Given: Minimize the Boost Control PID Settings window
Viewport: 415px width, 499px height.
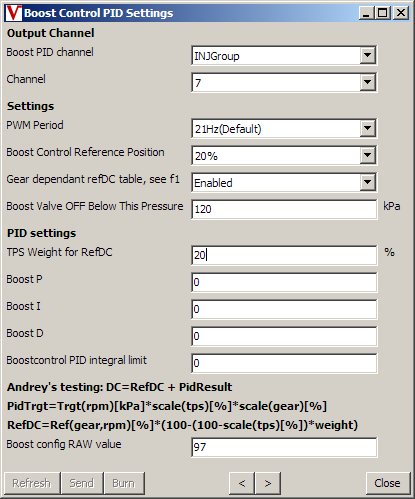Looking at the screenshot, I should pos(367,13).
